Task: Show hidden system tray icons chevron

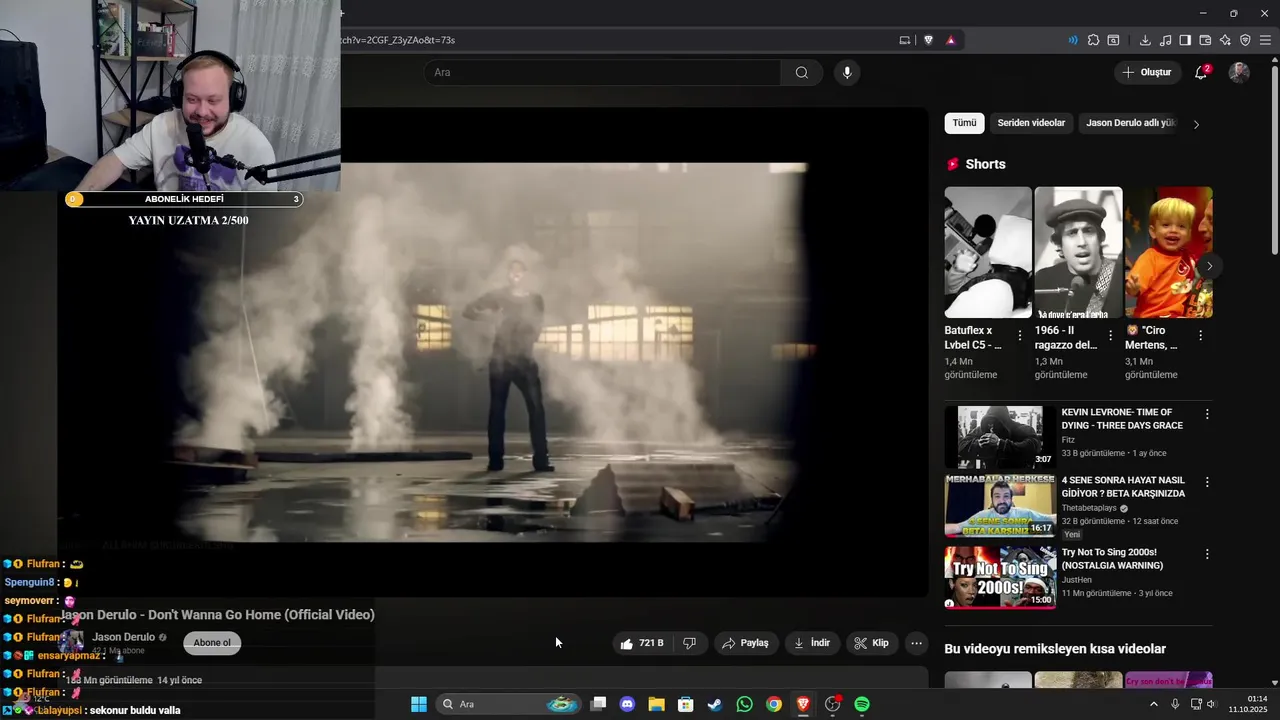Action: (1153, 704)
